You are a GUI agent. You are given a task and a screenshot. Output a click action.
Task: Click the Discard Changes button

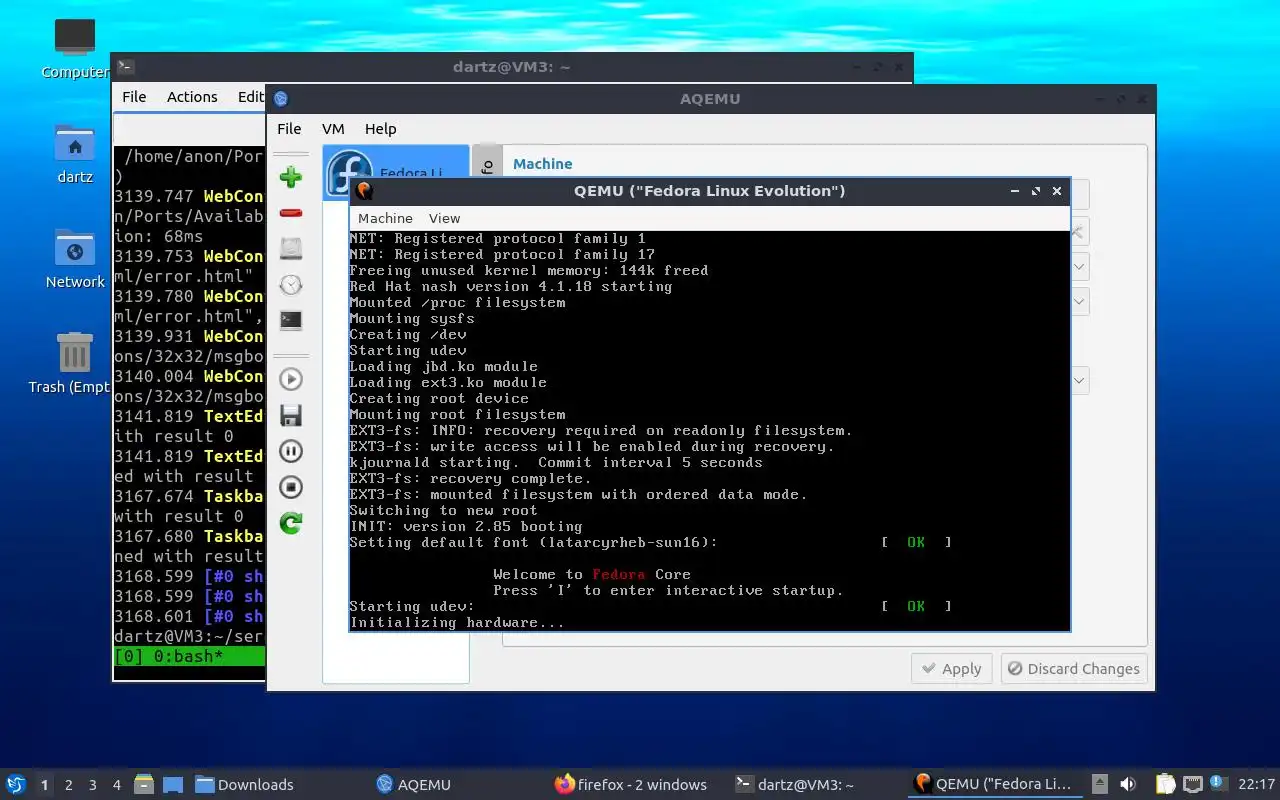click(x=1074, y=669)
